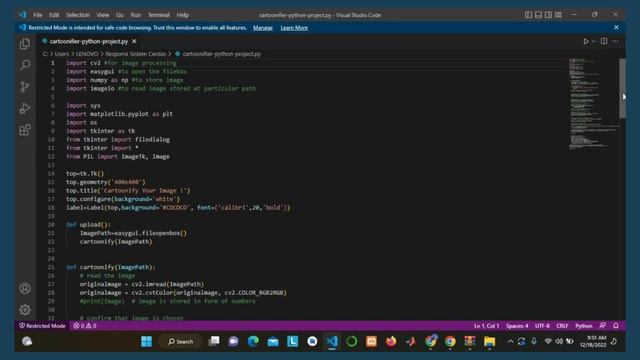Screen dimensions: 640x360
Task: Close the Restricted Mode notification banner
Action: [x=616, y=27]
